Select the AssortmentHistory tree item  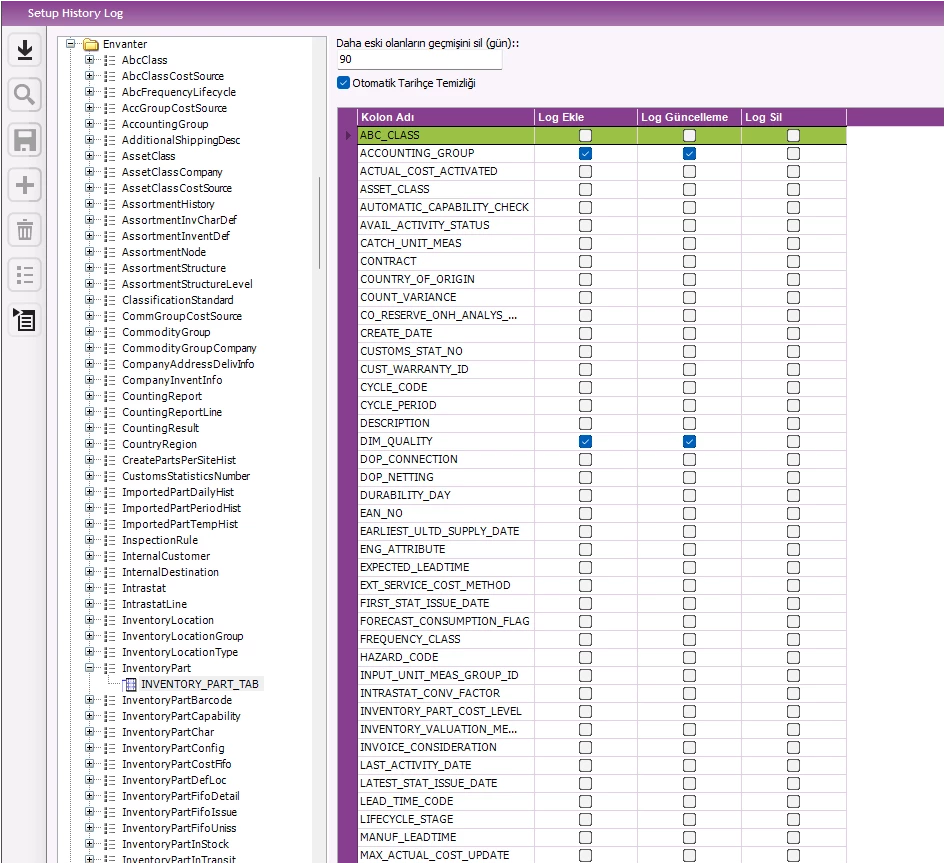coord(168,204)
